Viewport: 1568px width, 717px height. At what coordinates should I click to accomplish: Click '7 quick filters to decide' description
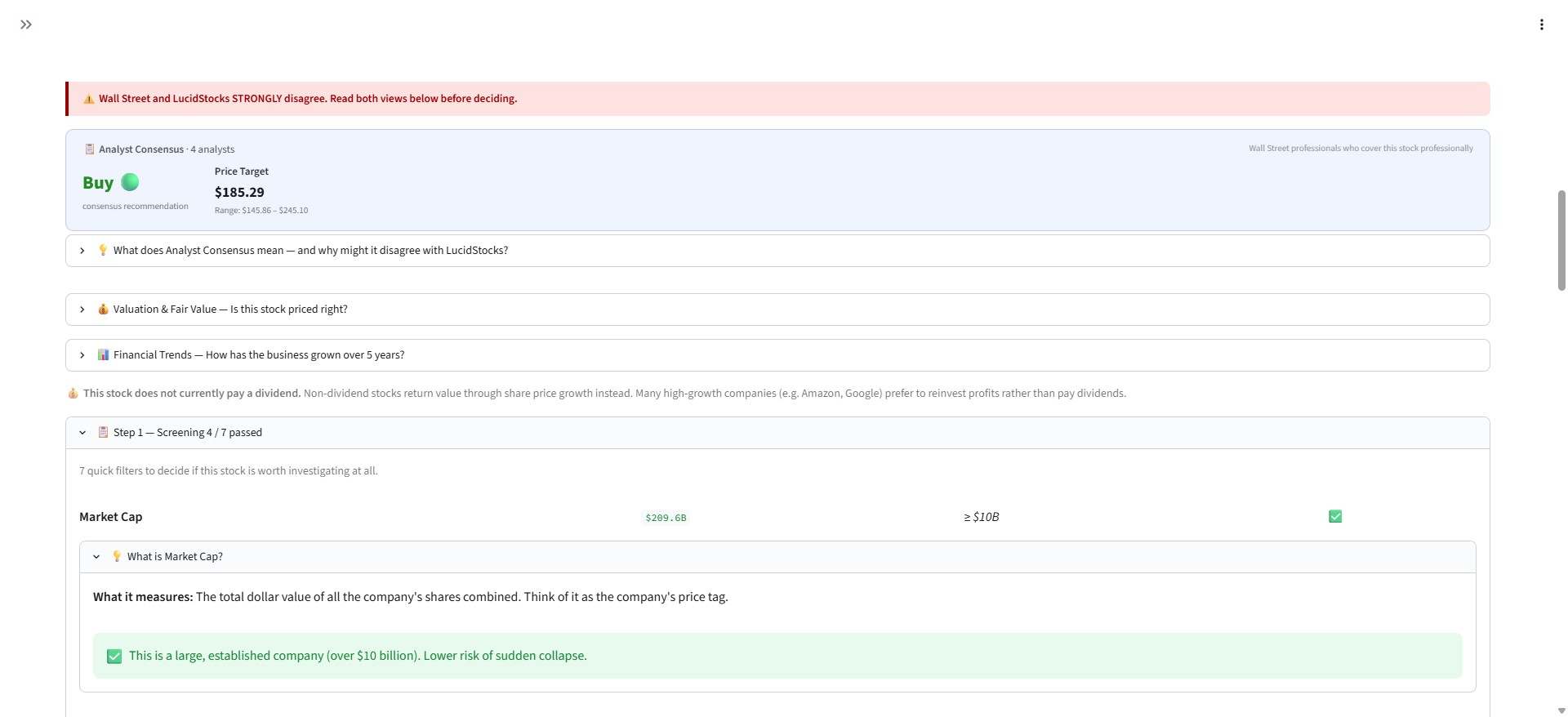pyautogui.click(x=228, y=470)
